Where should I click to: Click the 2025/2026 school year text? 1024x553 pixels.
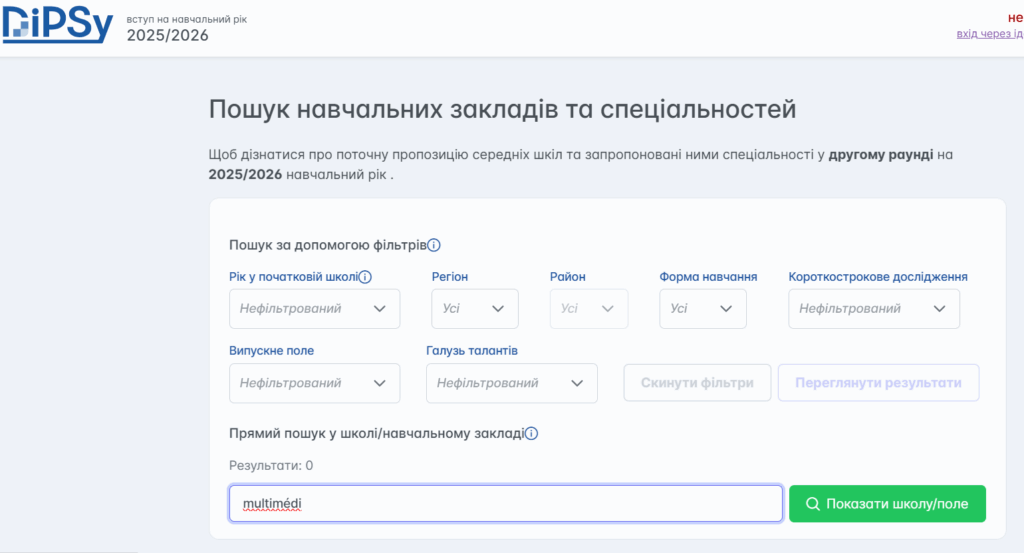(167, 35)
